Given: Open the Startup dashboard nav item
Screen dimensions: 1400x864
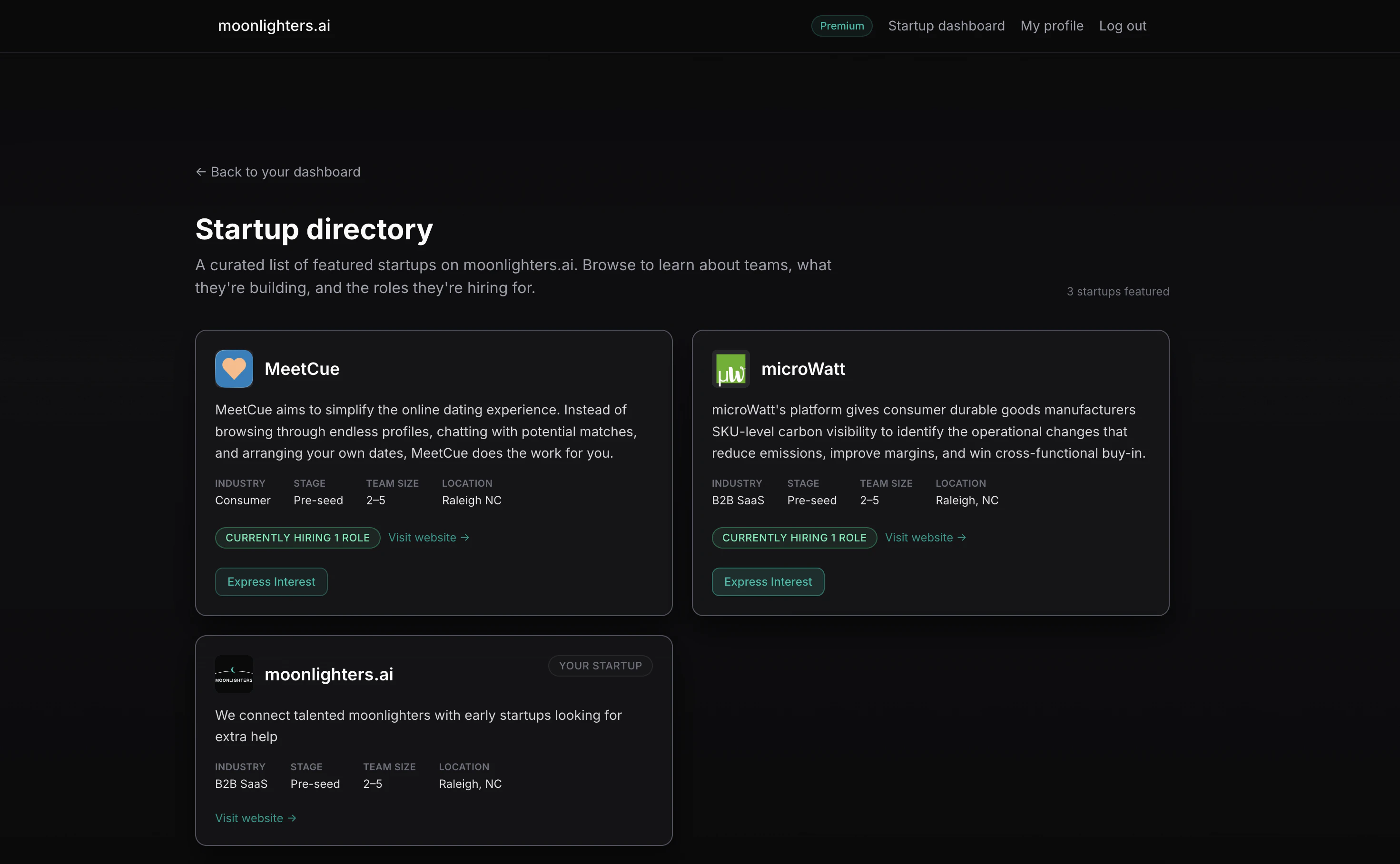Looking at the screenshot, I should click(x=946, y=26).
